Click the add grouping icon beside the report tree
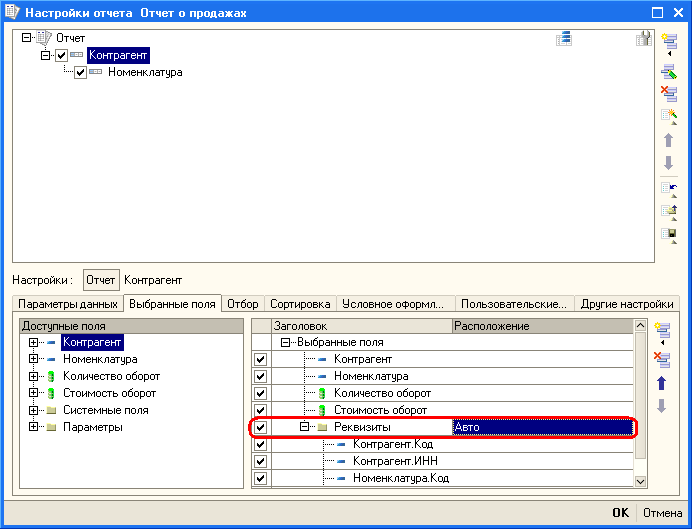 click(668, 42)
